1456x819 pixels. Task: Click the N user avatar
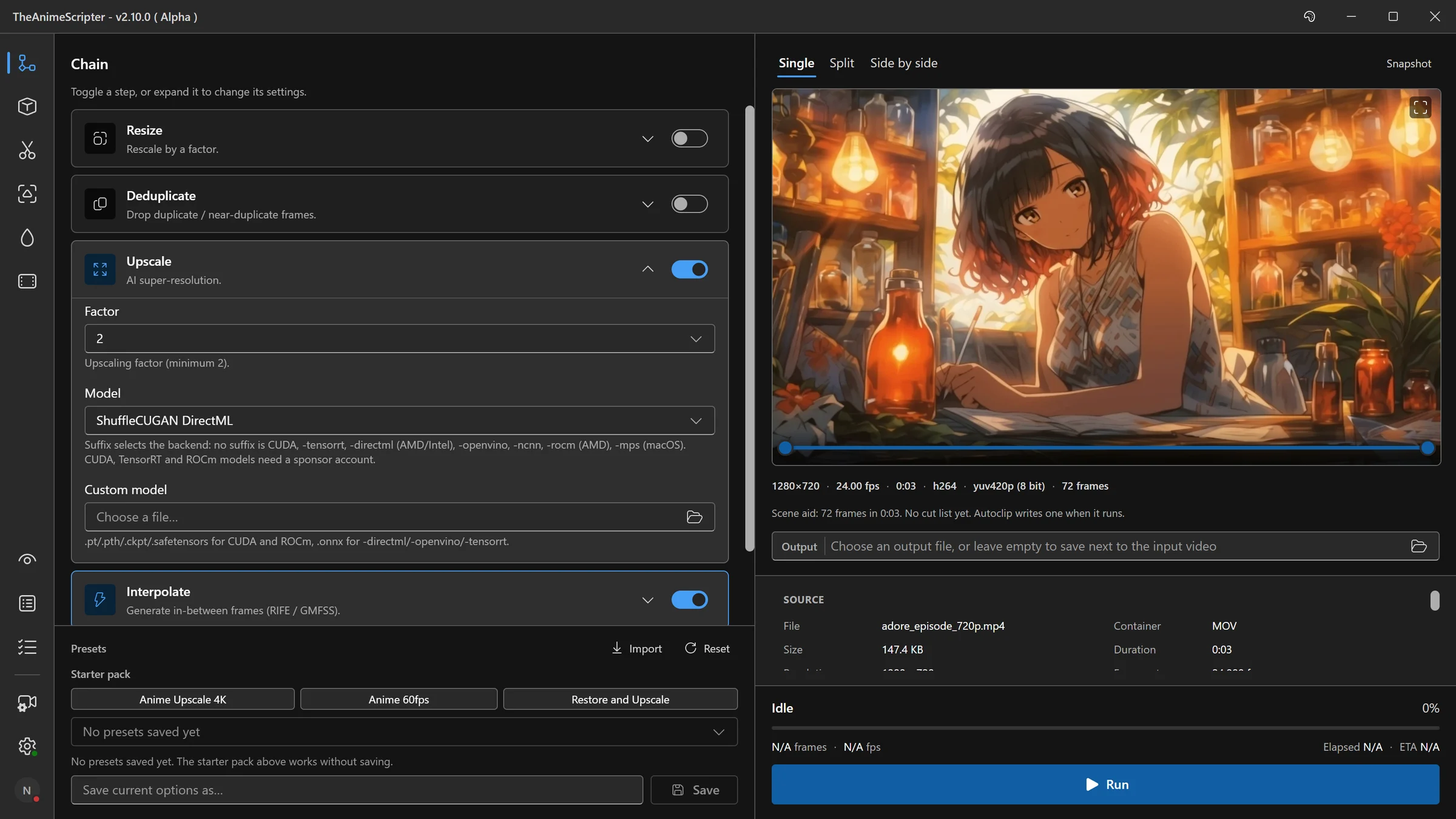point(27,790)
